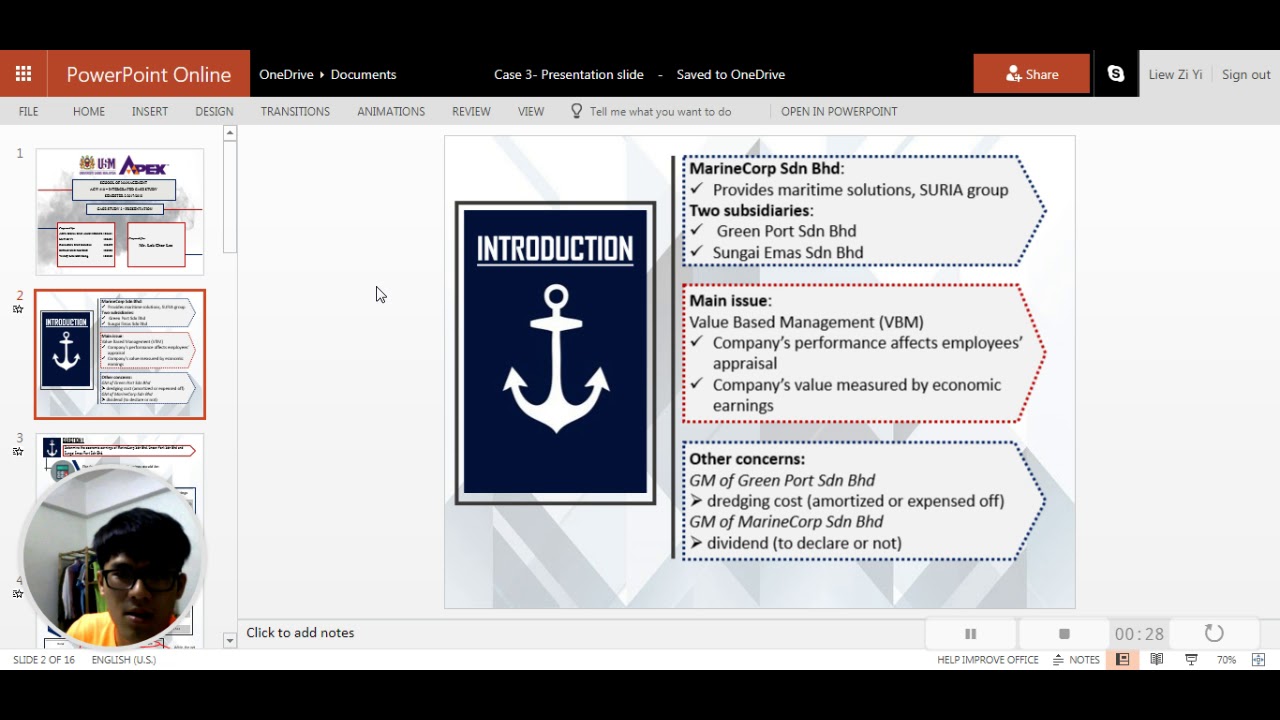Click to add notes area
1280x720 pixels.
click(x=300, y=633)
